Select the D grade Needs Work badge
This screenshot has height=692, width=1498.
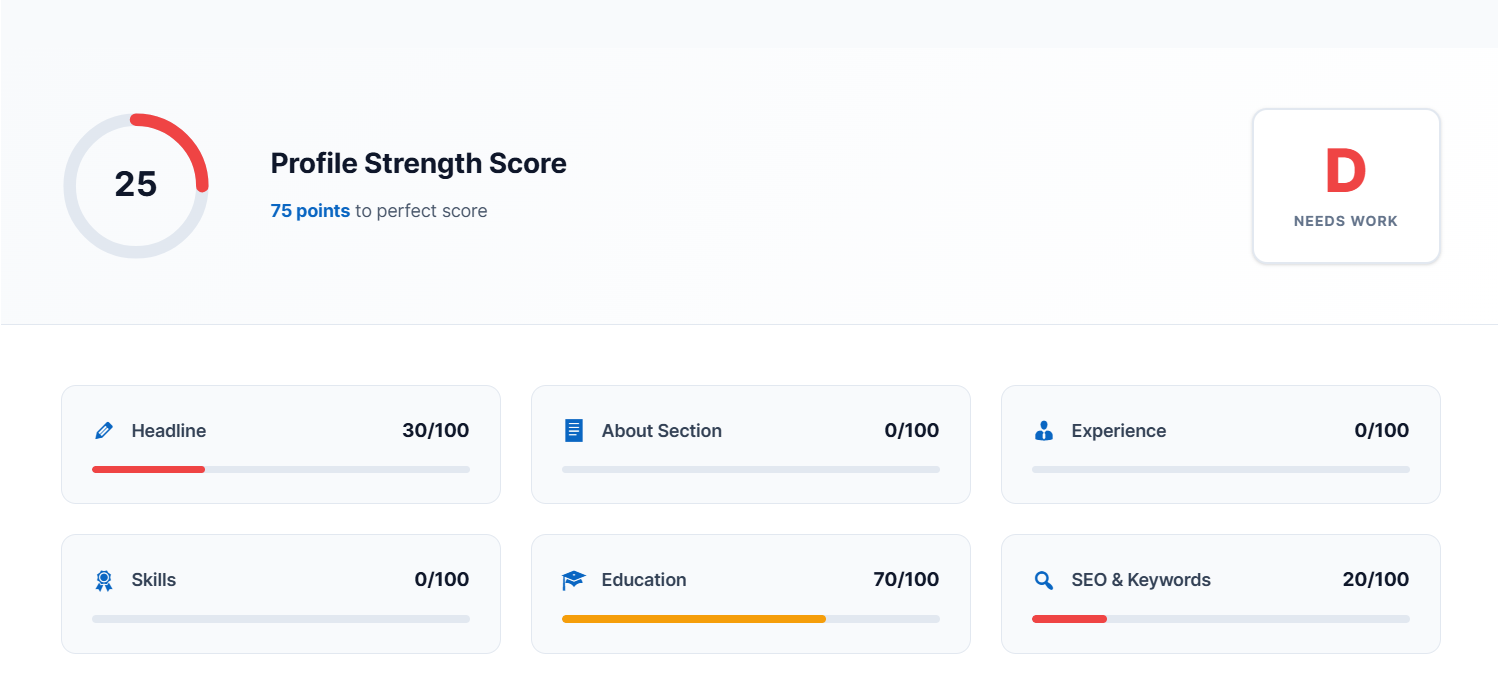point(1345,186)
